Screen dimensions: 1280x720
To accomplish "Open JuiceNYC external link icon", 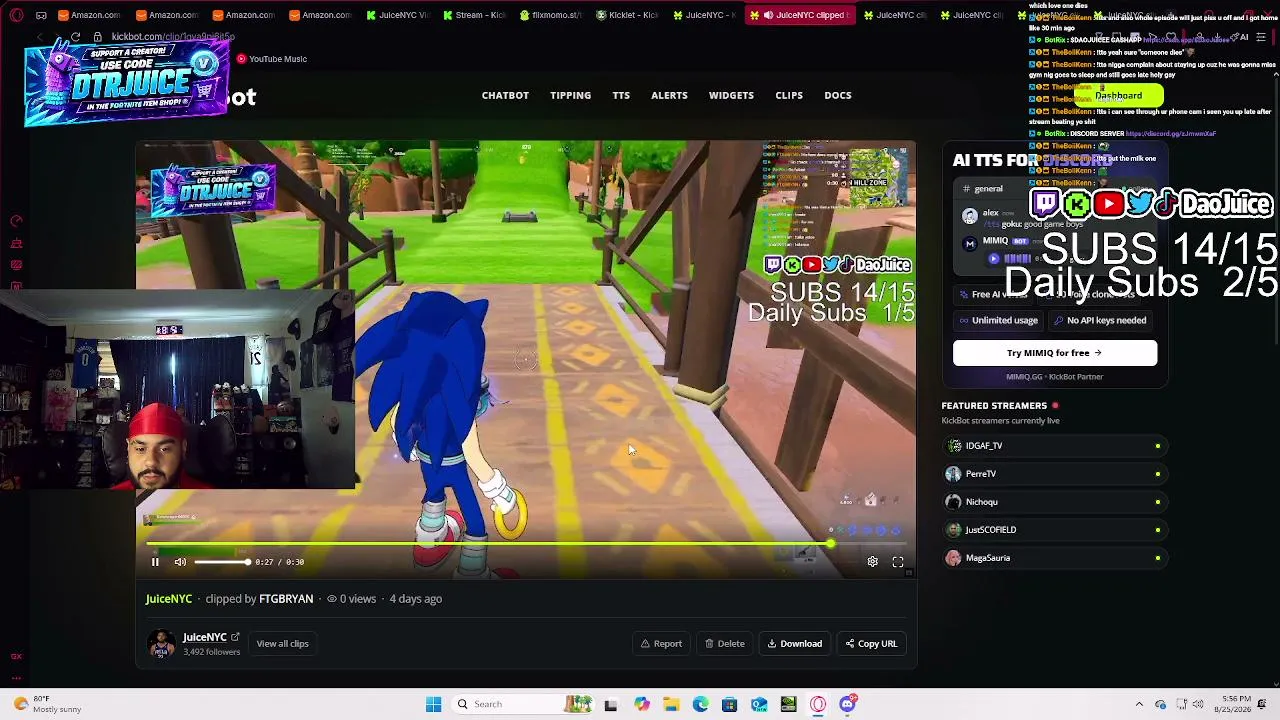I will click(235, 637).
